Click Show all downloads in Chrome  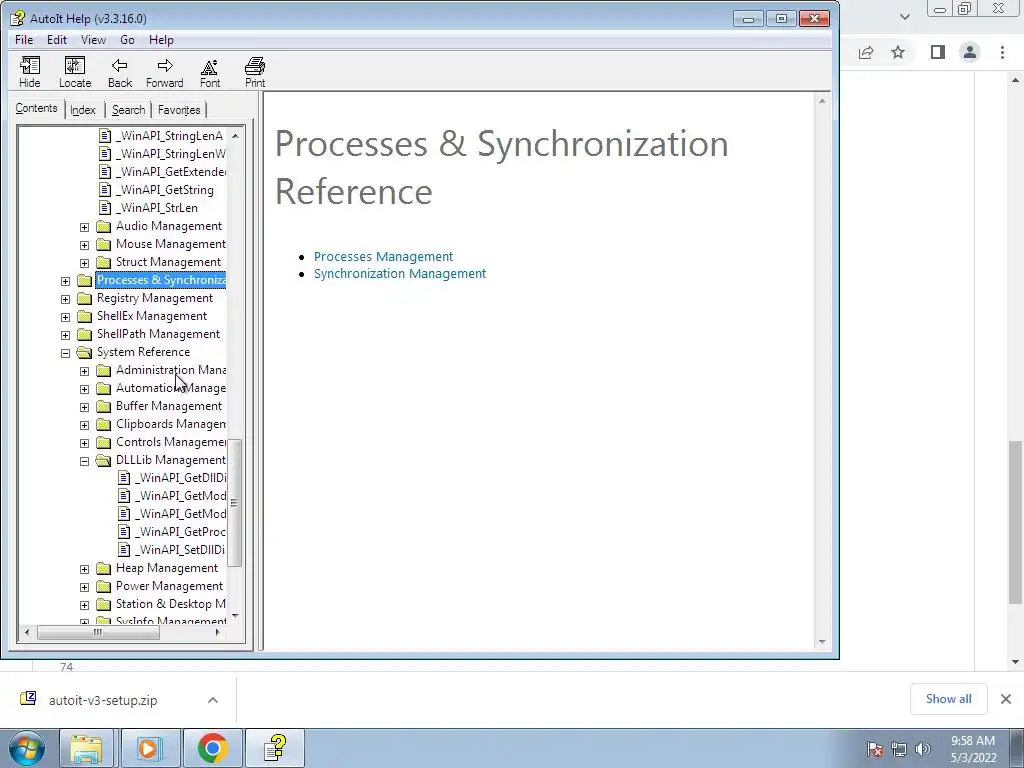click(x=948, y=699)
